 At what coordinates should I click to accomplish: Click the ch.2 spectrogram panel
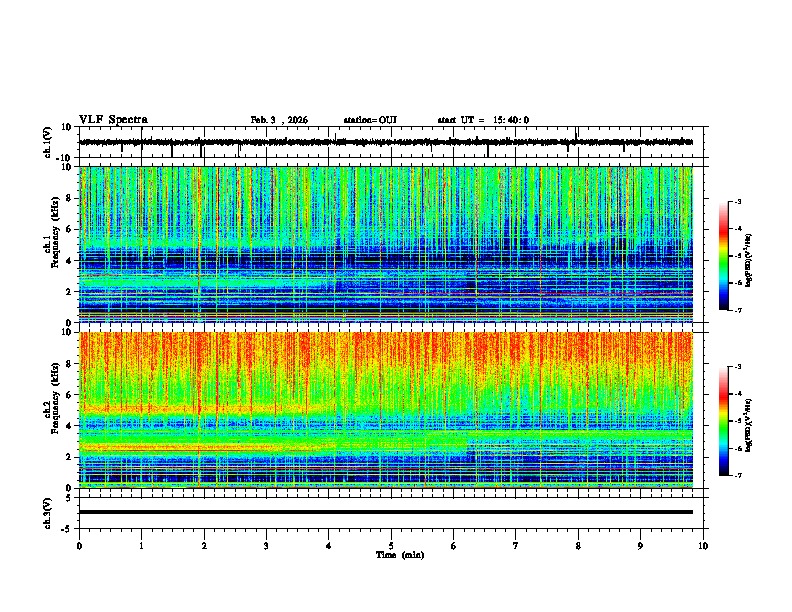coord(386,410)
